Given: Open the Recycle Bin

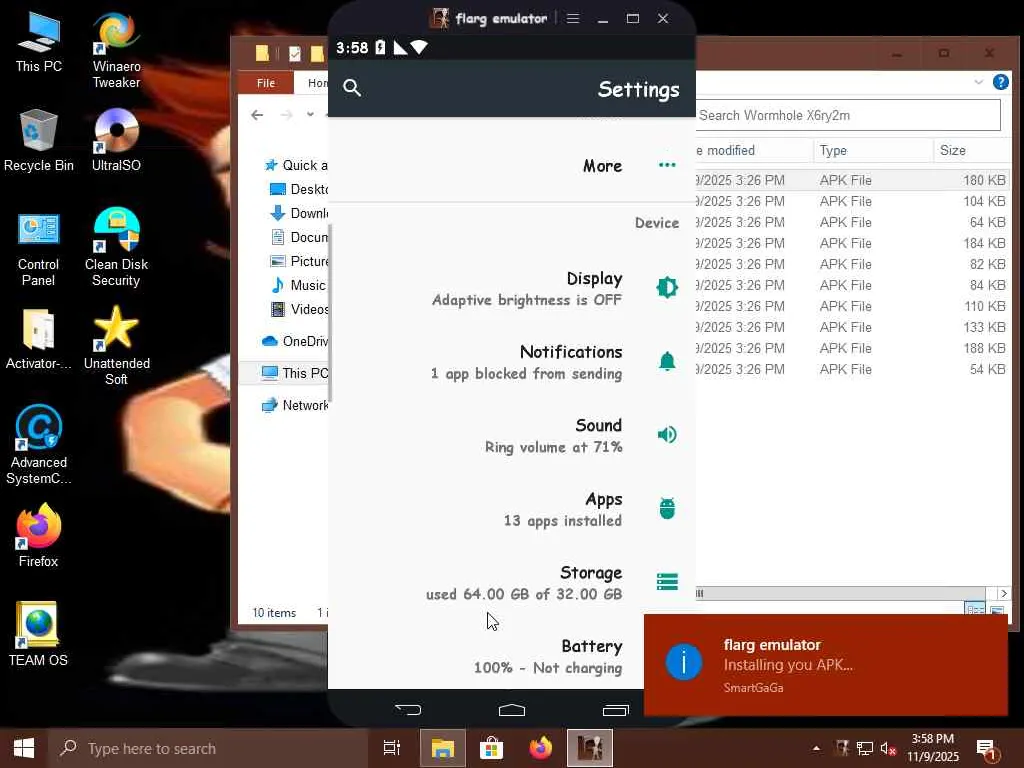Looking at the screenshot, I should [39, 141].
